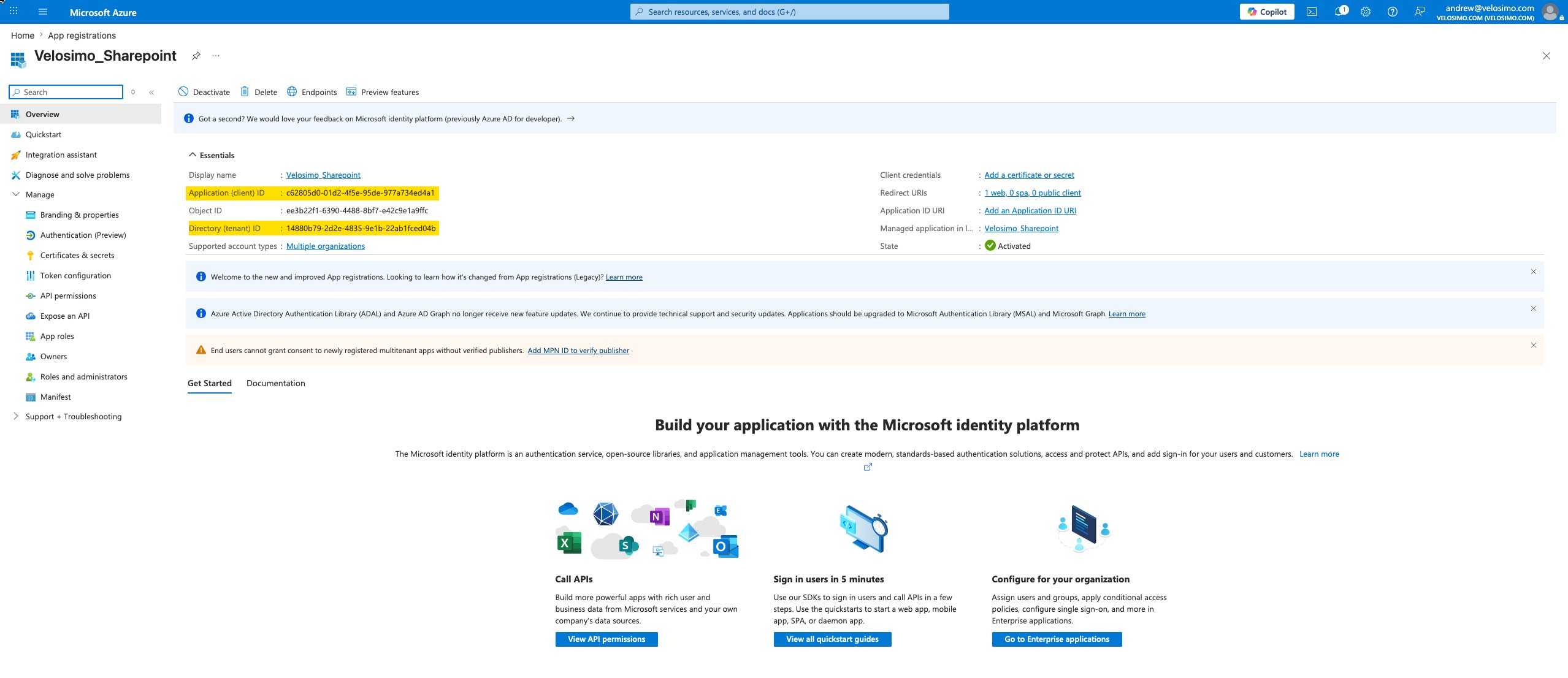Open portal settings gear icon

point(1366,12)
